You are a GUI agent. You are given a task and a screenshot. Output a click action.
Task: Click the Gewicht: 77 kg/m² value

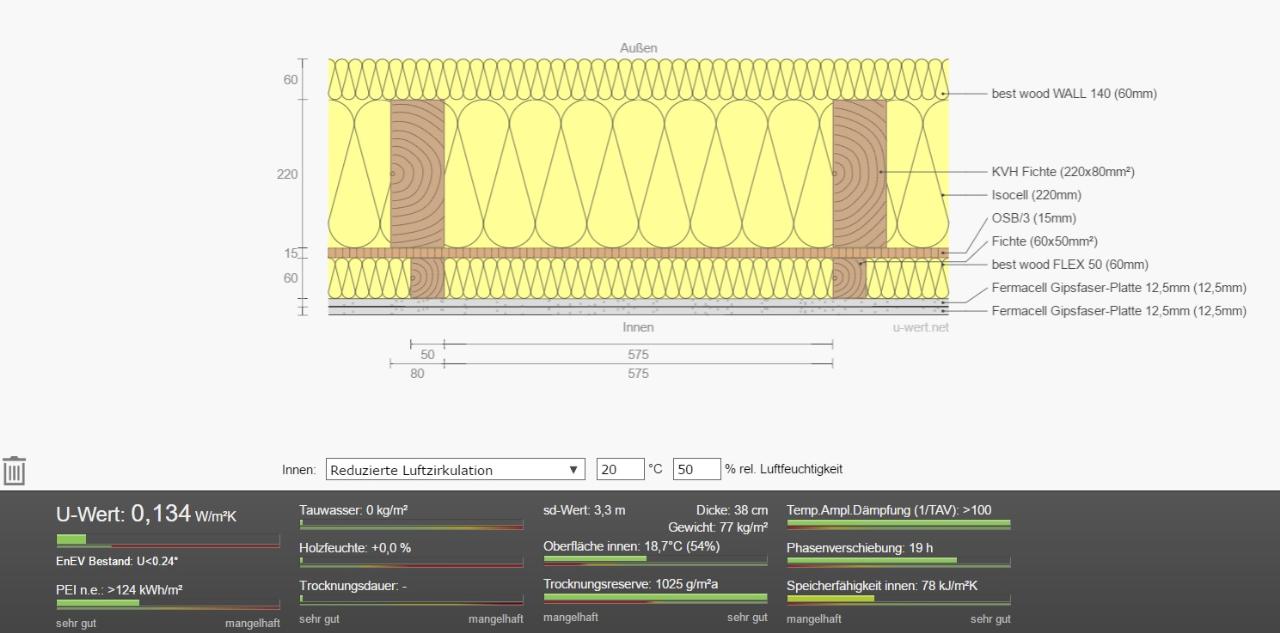[x=718, y=527]
